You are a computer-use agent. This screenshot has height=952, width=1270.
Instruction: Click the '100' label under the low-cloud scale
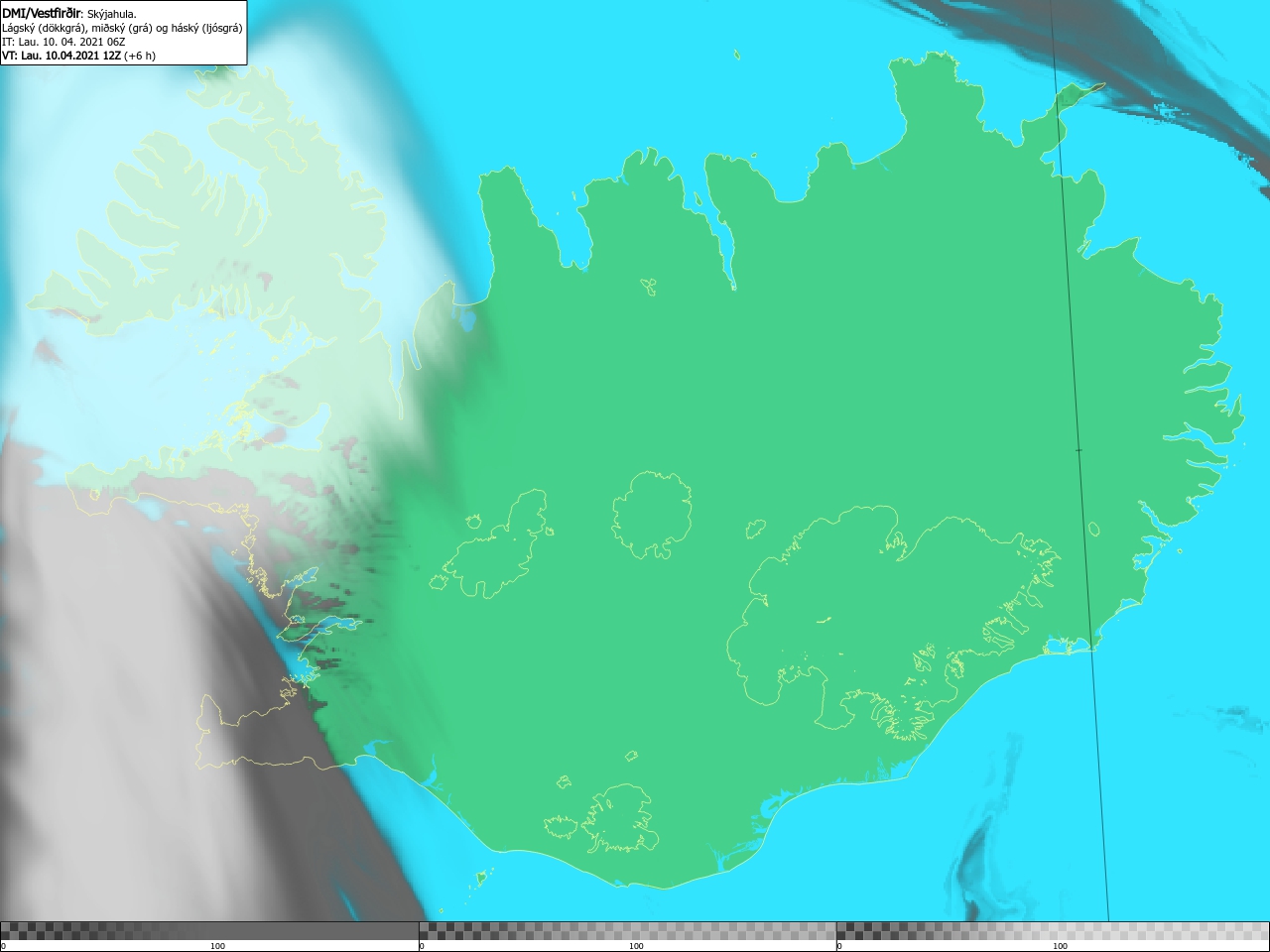click(217, 946)
